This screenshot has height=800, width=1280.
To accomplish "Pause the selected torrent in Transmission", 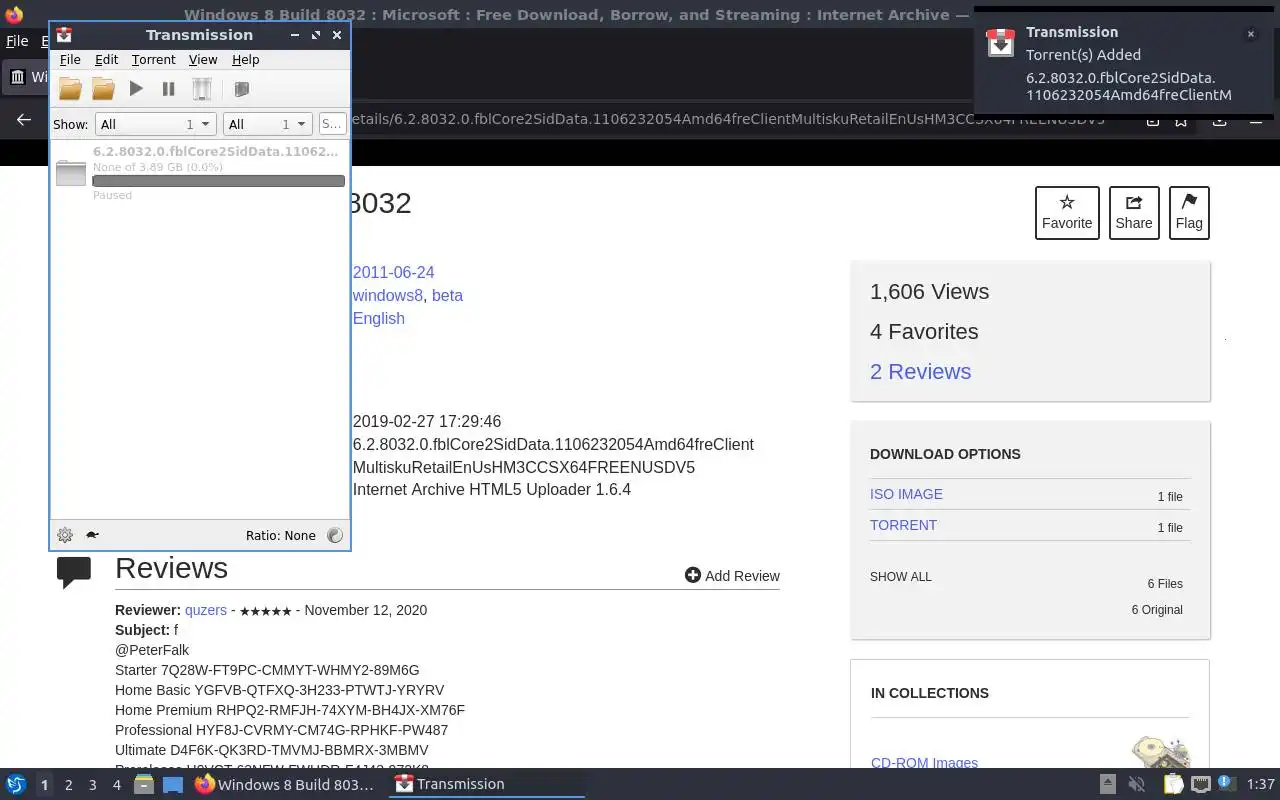I will (168, 89).
